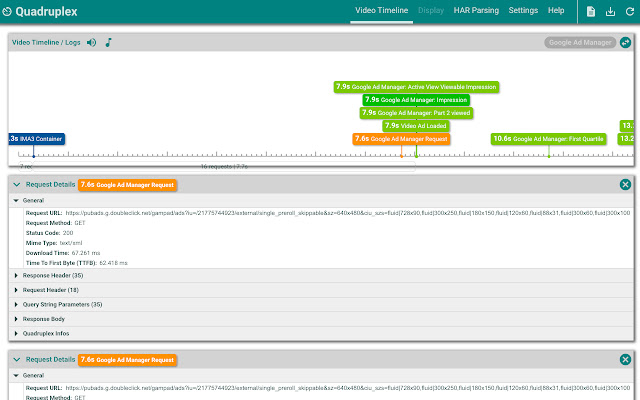Click the music note icon
This screenshot has width=640, height=400.
(x=109, y=42)
